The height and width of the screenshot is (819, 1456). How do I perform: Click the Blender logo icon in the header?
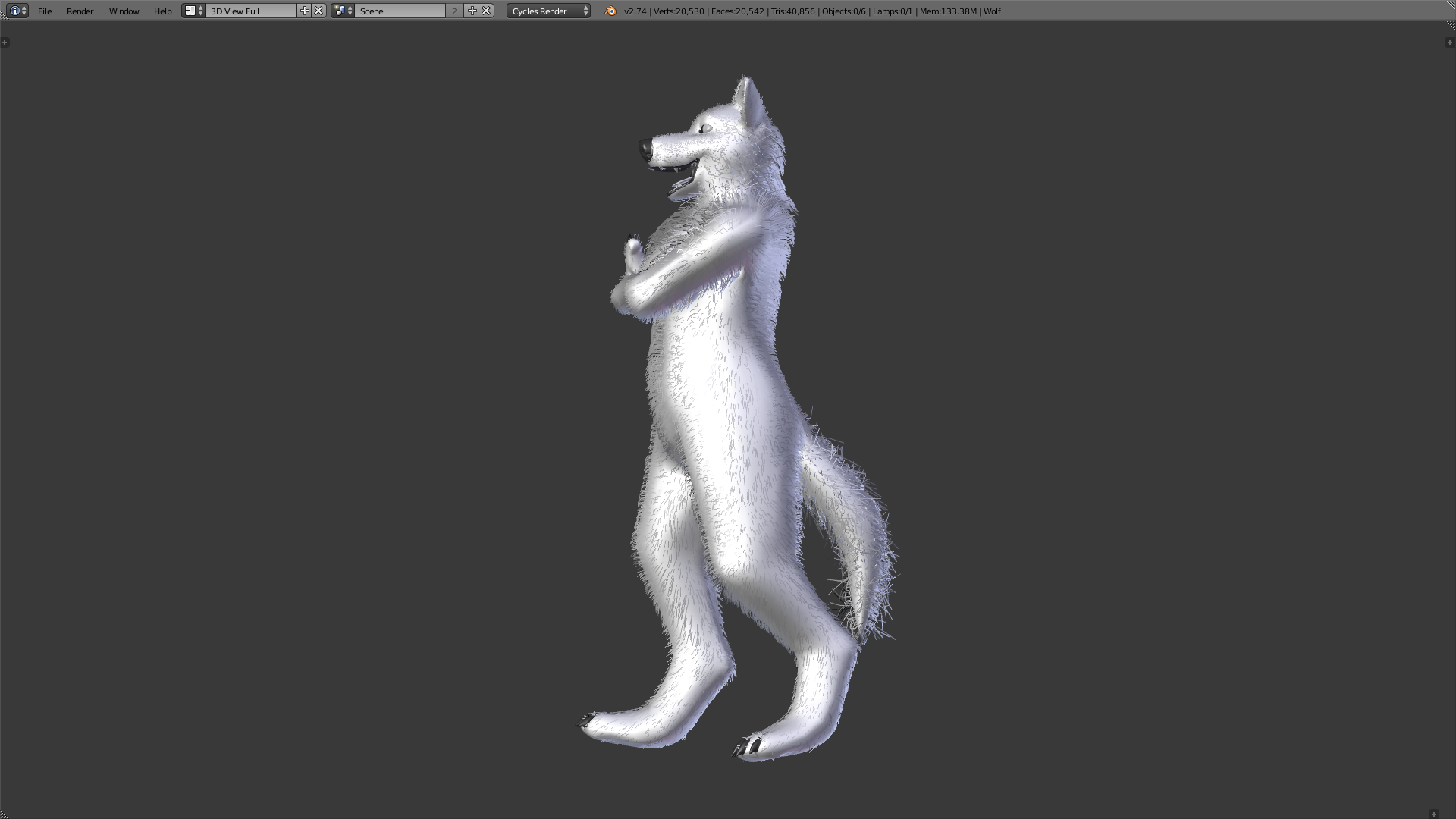pos(611,11)
